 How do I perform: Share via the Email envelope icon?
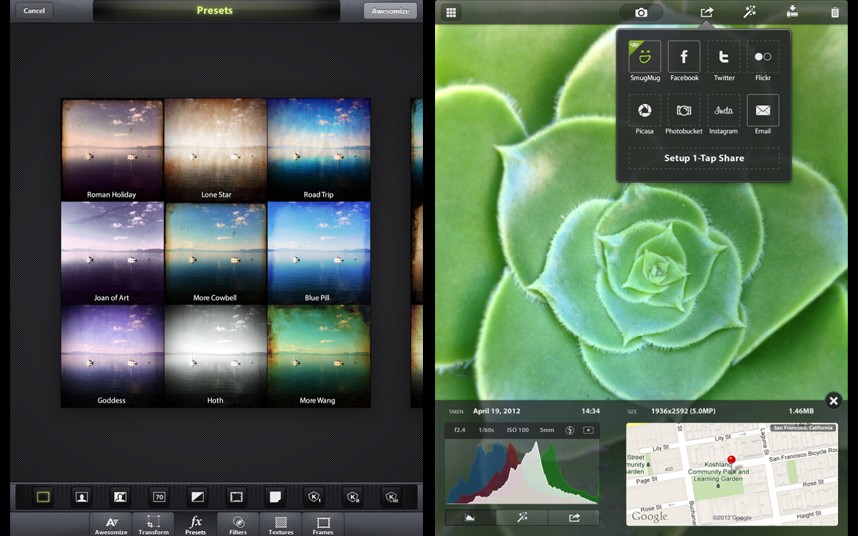pos(763,110)
